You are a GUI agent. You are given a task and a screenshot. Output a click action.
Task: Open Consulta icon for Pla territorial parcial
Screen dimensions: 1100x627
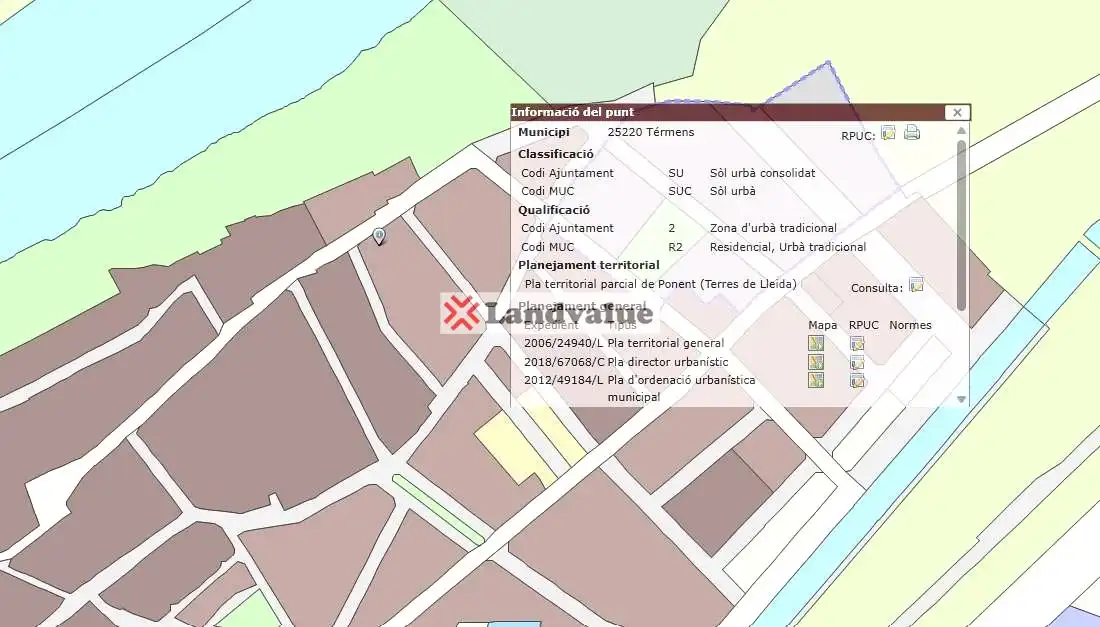click(916, 285)
